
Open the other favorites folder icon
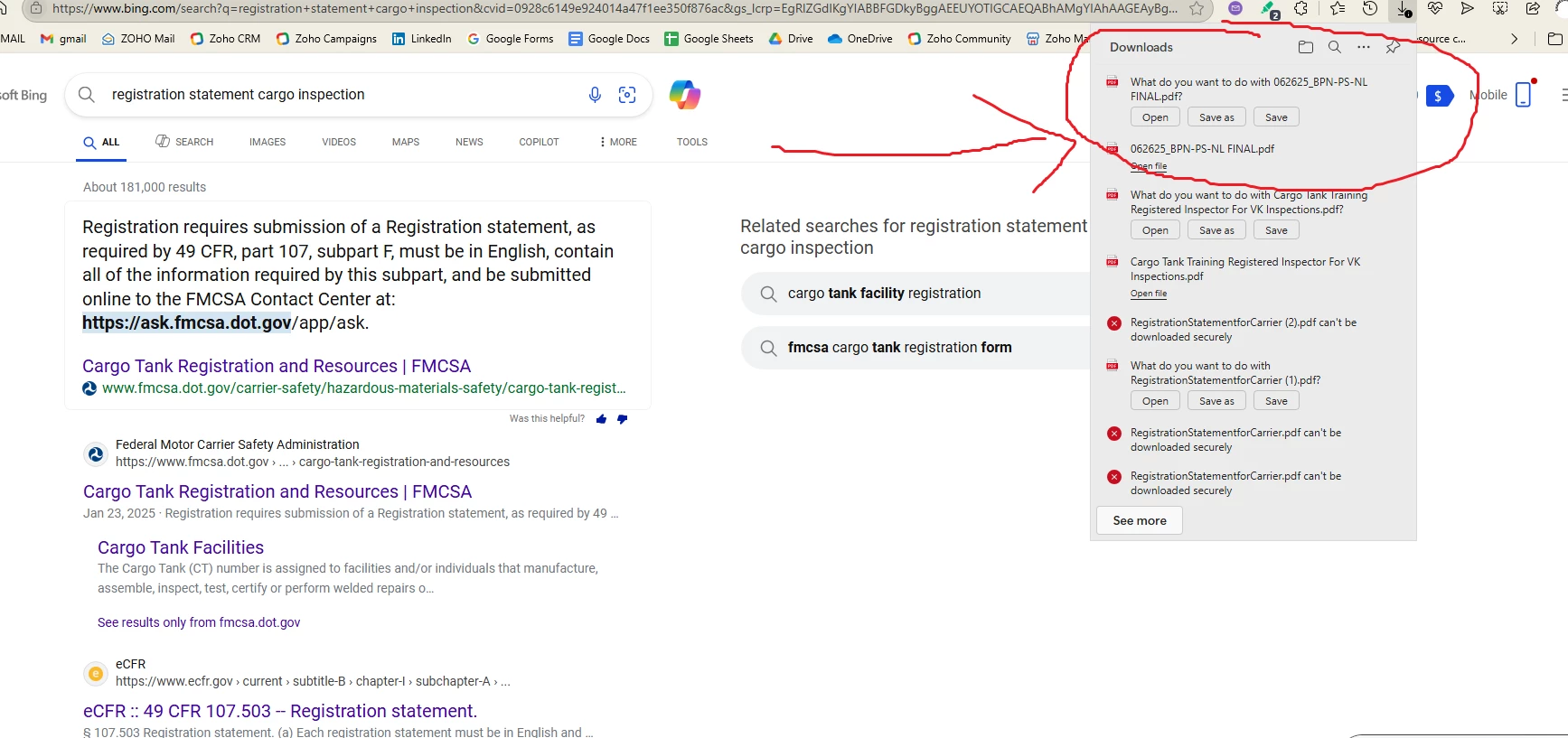(x=1555, y=39)
